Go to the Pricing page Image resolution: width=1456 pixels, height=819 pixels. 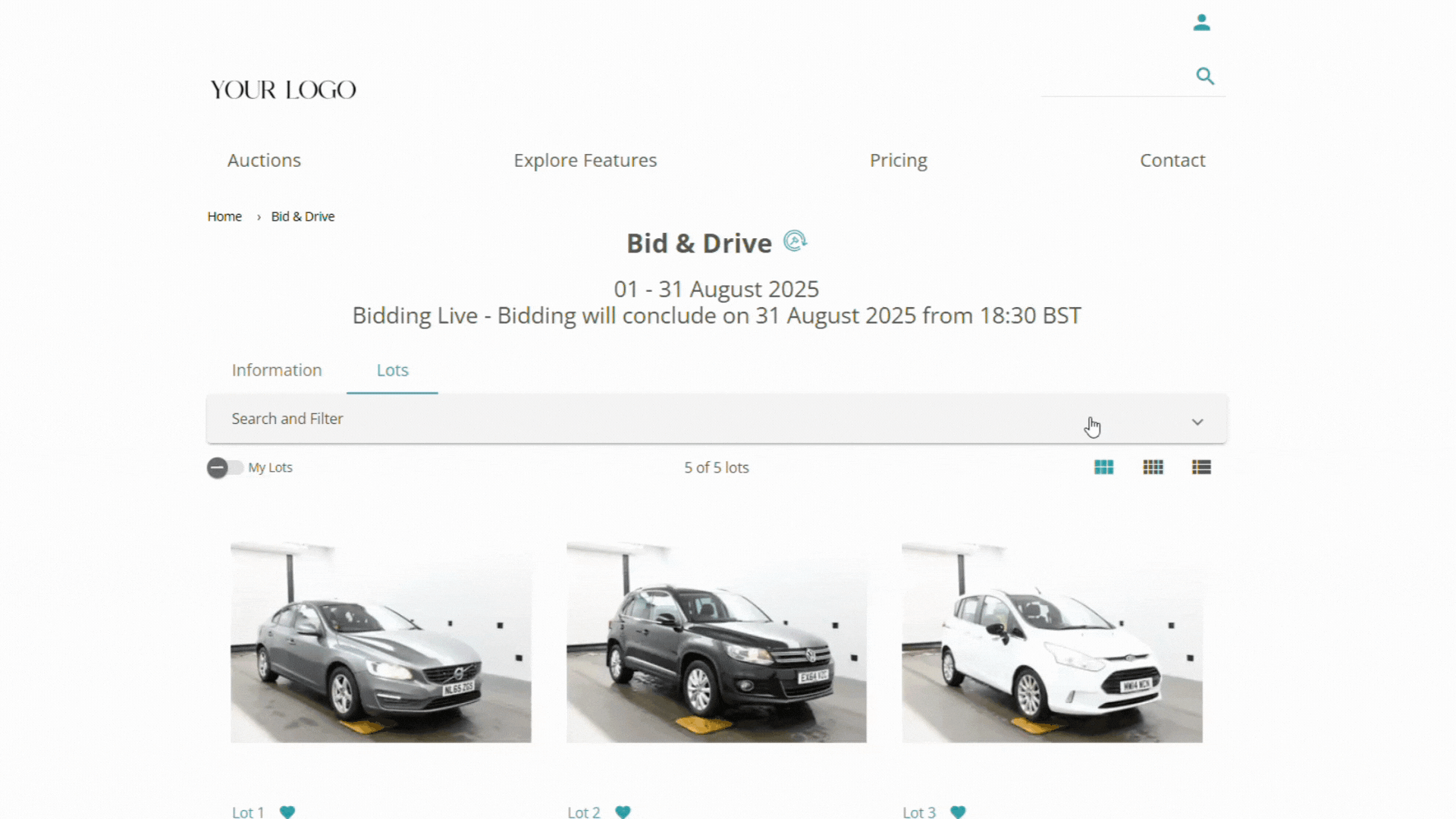tap(898, 160)
